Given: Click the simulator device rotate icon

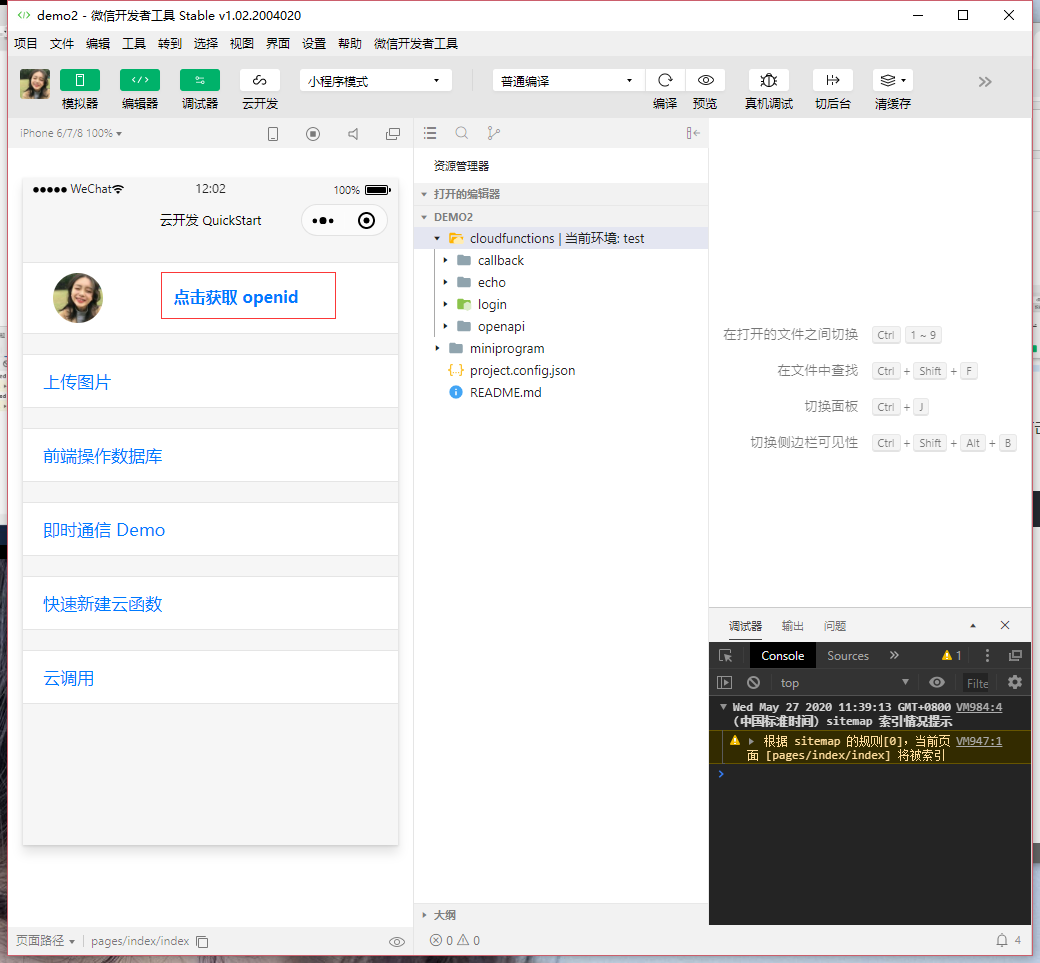Looking at the screenshot, I should 273,134.
